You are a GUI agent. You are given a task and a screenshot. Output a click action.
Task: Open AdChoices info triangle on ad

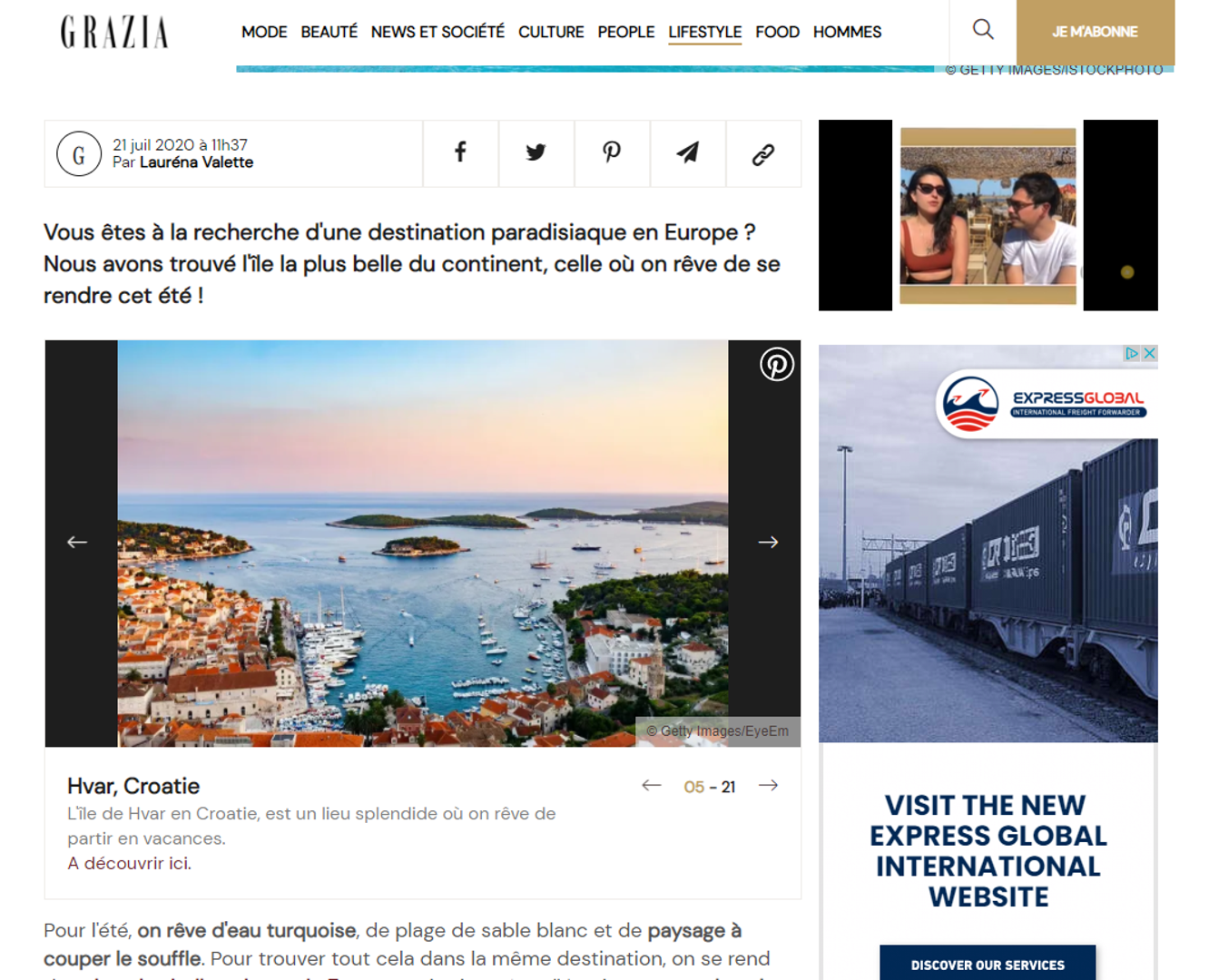[1132, 353]
